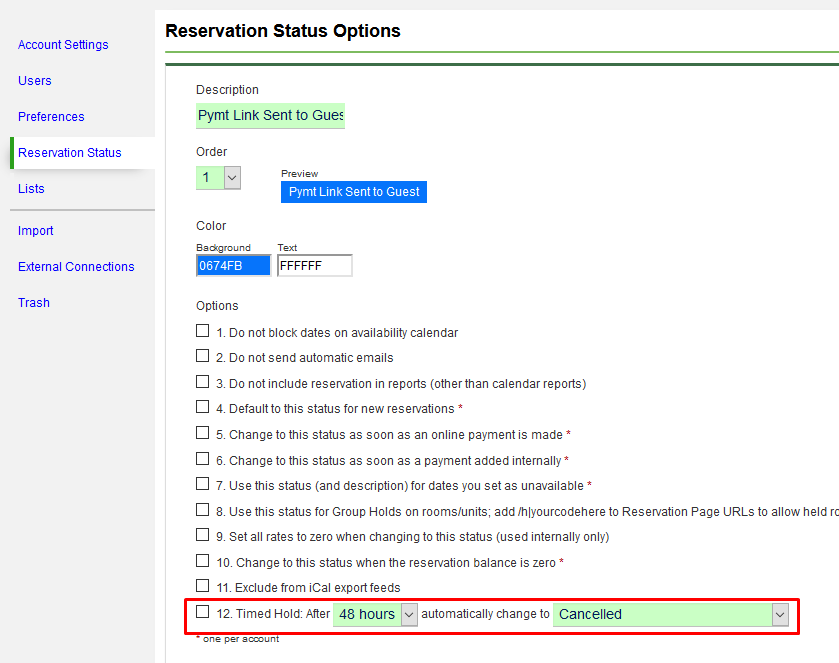The width and height of the screenshot is (839, 663).
Task: Enable the Timed Hold checkbox
Action: (x=203, y=613)
